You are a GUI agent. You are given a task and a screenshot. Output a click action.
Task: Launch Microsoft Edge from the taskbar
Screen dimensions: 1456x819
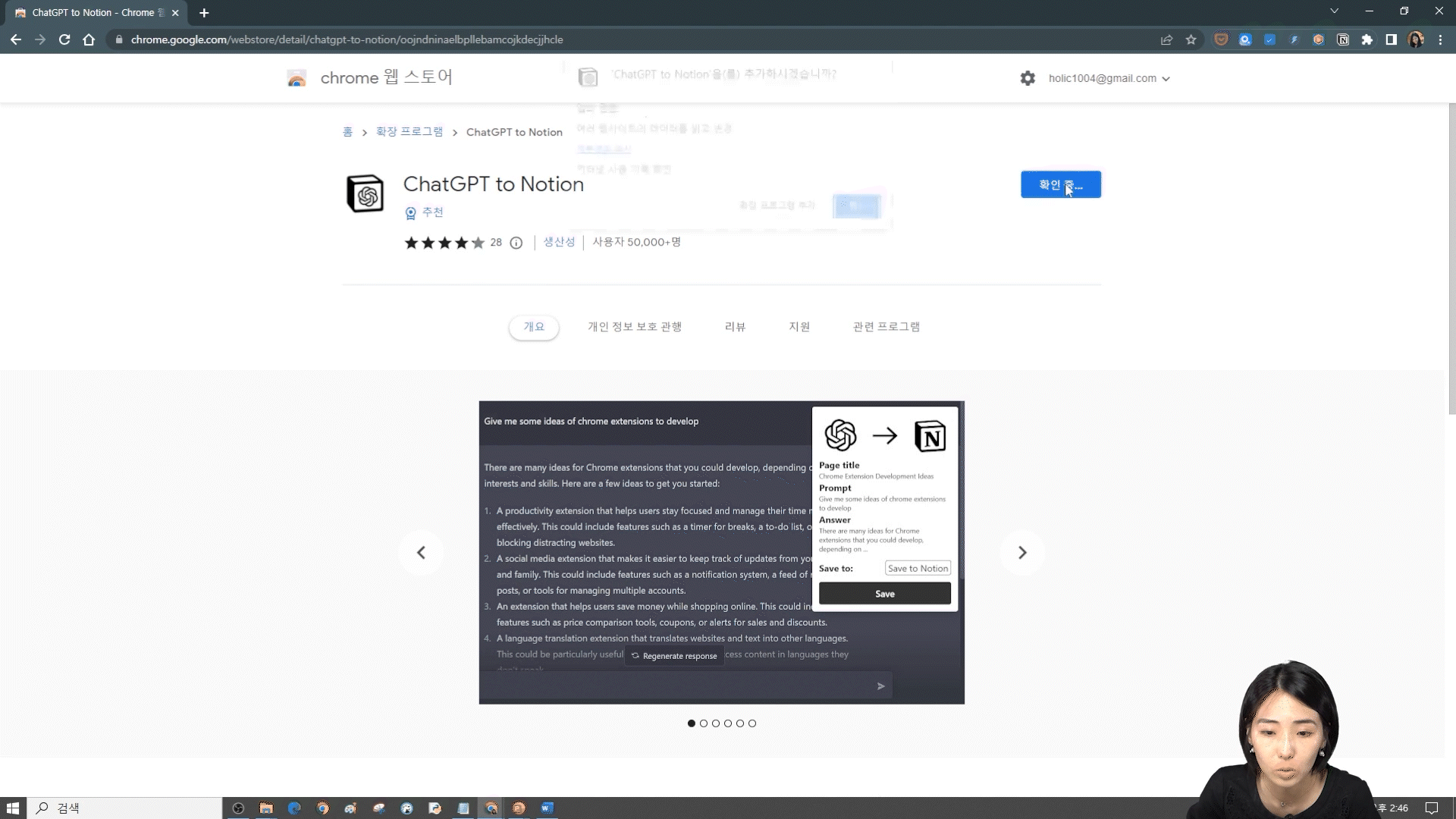pos(294,808)
